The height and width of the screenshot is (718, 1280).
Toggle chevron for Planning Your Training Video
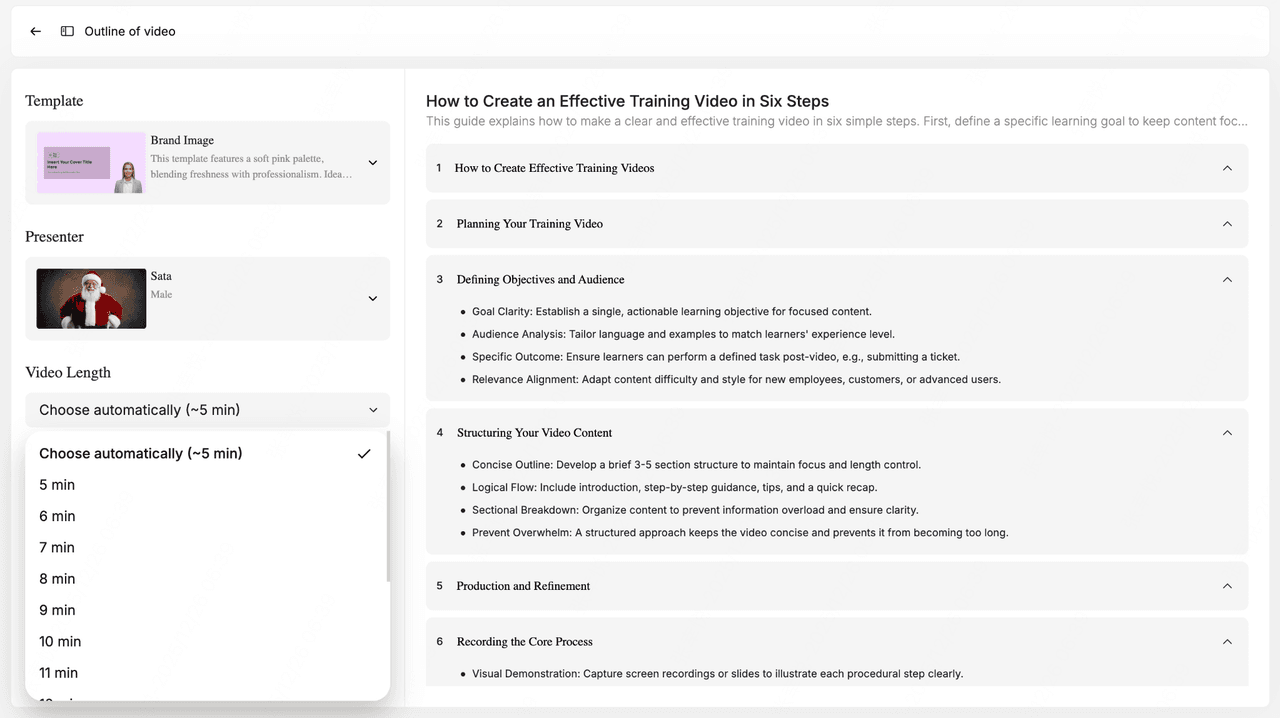[x=1227, y=224]
